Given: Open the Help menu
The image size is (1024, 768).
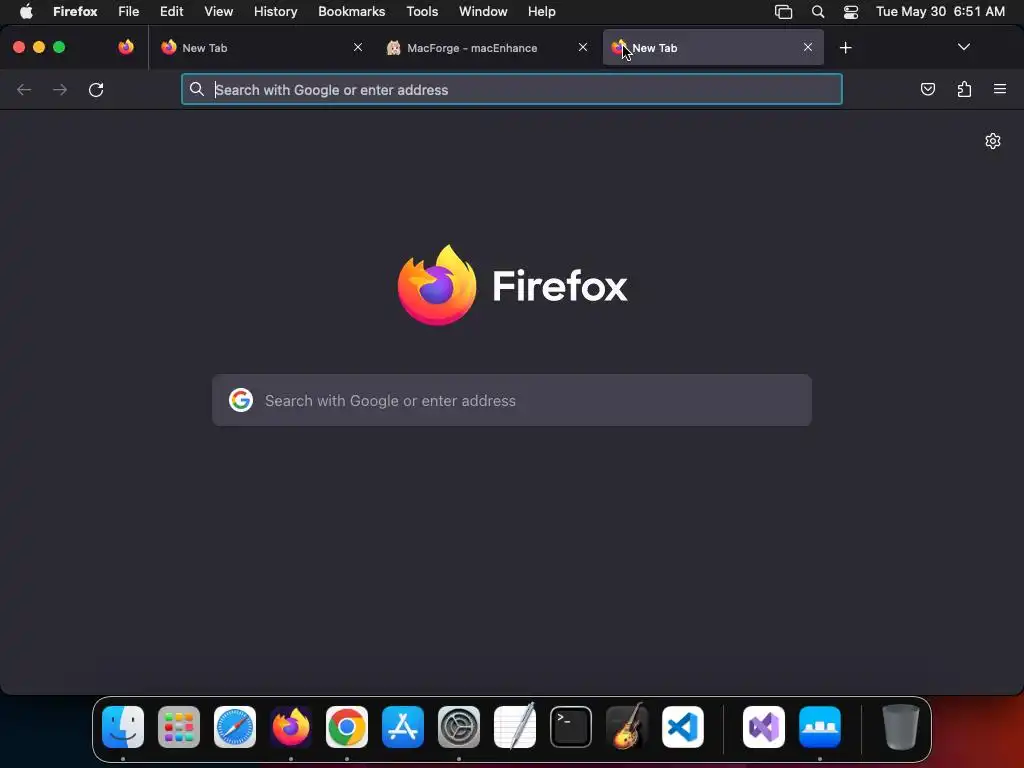Looking at the screenshot, I should (x=542, y=11).
